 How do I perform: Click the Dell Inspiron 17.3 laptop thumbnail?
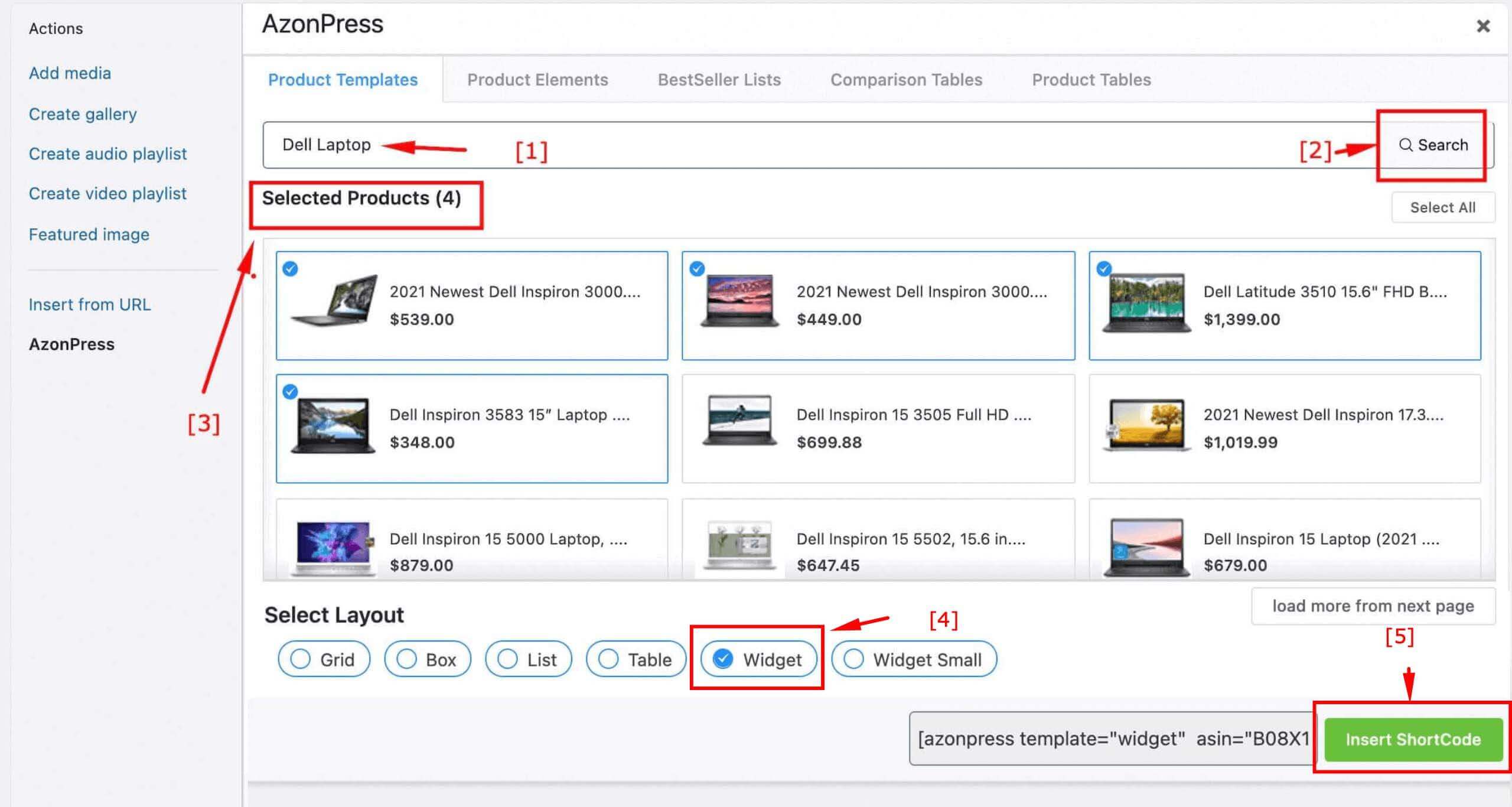pos(1146,425)
